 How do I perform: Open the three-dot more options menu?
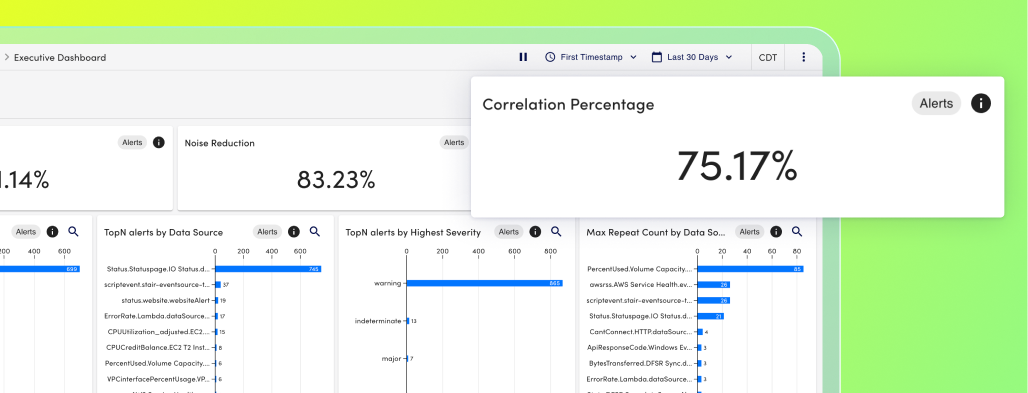tap(804, 57)
